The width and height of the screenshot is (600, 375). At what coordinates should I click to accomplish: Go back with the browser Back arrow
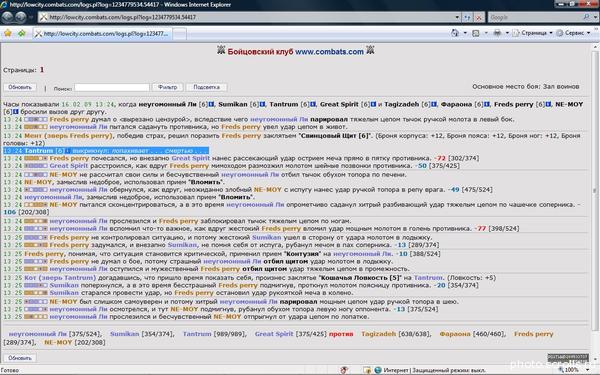[x=8, y=17]
